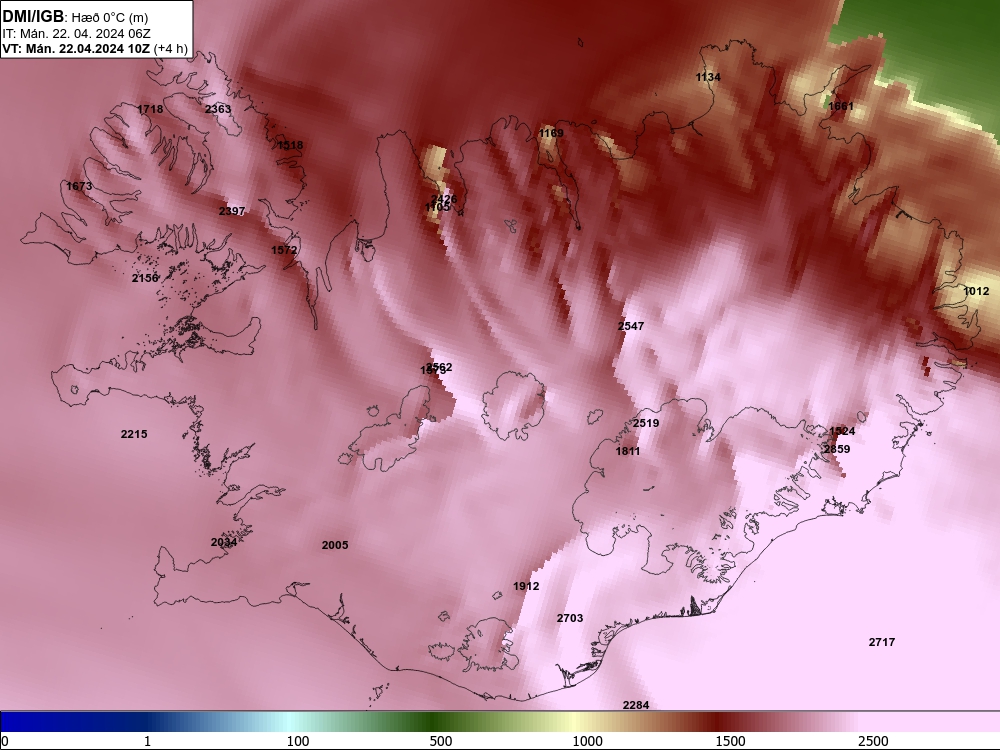Click the 1000 tick on the color scale

(x=587, y=741)
